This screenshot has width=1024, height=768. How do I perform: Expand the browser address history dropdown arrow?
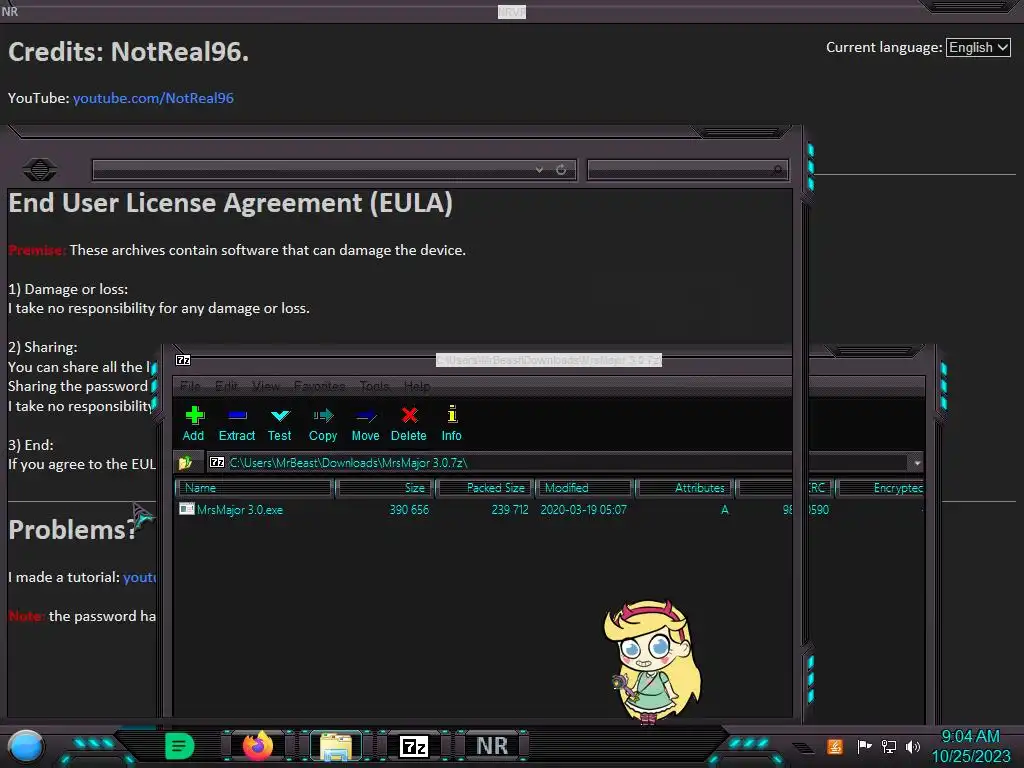point(539,170)
